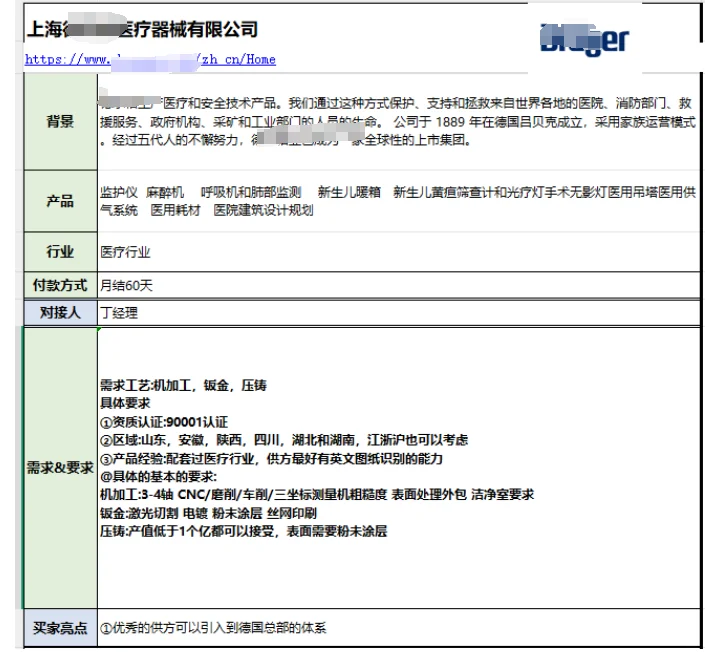Select the 背景 header cell

coord(60,121)
